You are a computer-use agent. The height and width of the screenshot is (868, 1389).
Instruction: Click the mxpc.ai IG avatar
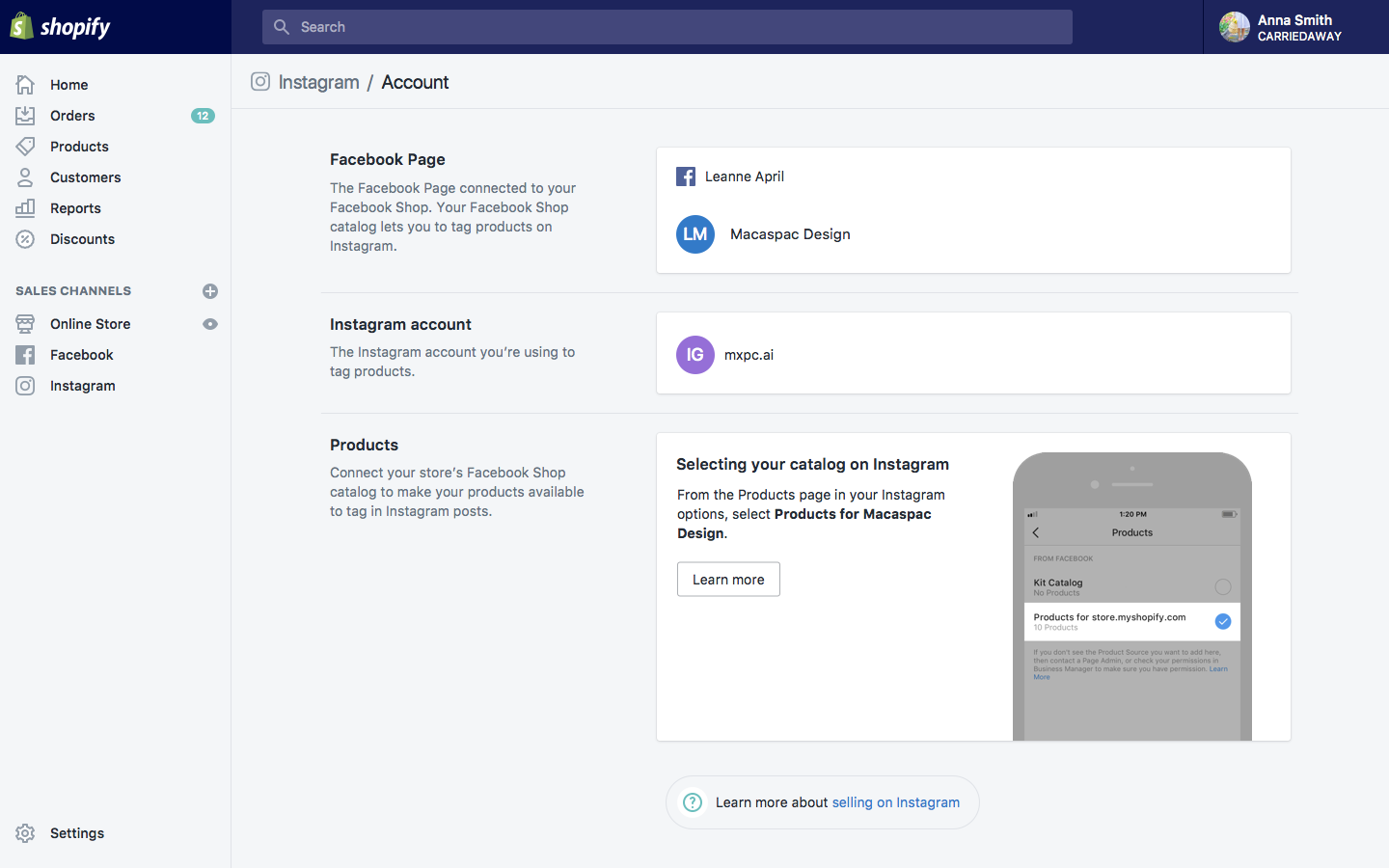coord(694,355)
